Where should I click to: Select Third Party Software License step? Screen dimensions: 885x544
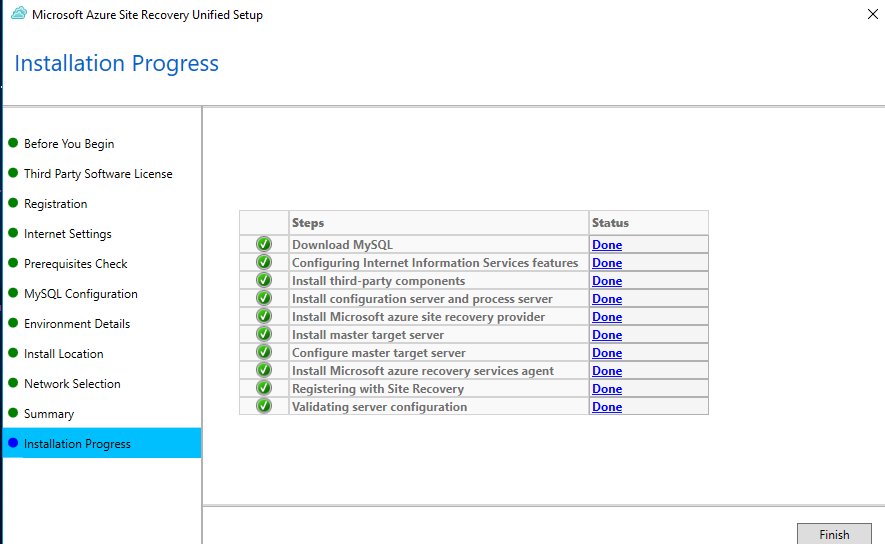98,174
